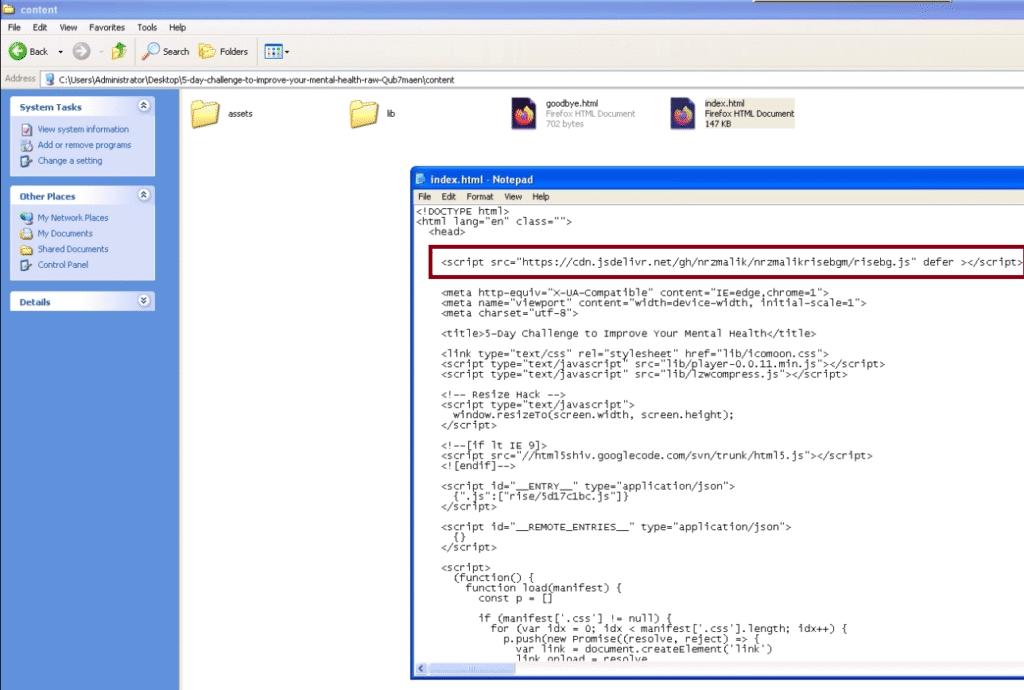Select the index.html file

[683, 113]
